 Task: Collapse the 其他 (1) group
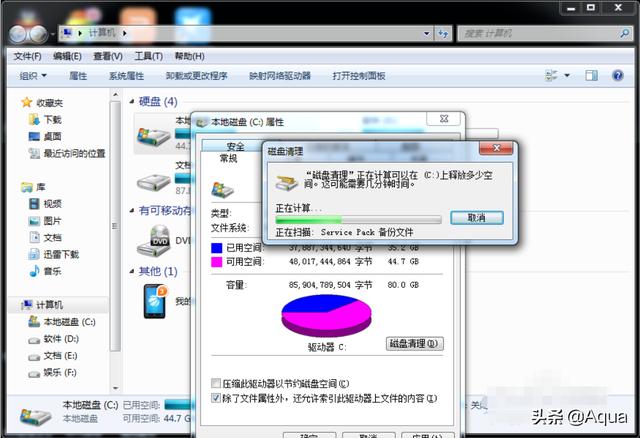point(132,271)
